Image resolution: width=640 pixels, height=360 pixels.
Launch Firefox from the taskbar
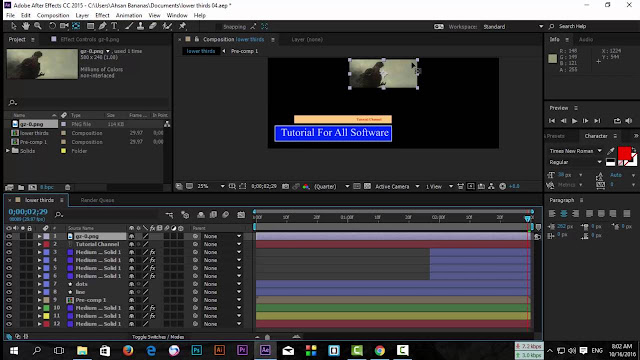(128, 350)
